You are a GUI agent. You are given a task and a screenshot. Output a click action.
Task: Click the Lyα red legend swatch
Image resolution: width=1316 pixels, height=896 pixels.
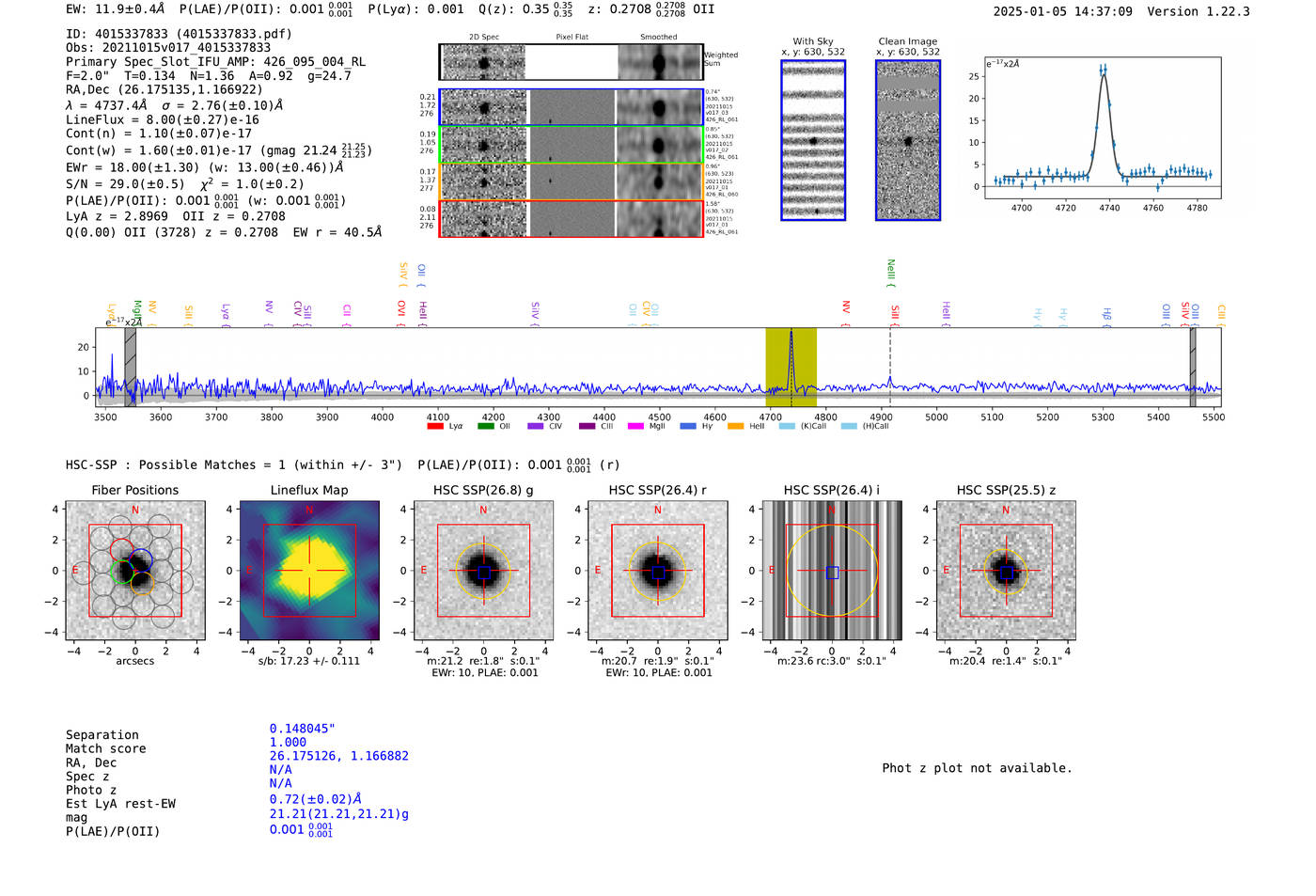(x=435, y=426)
